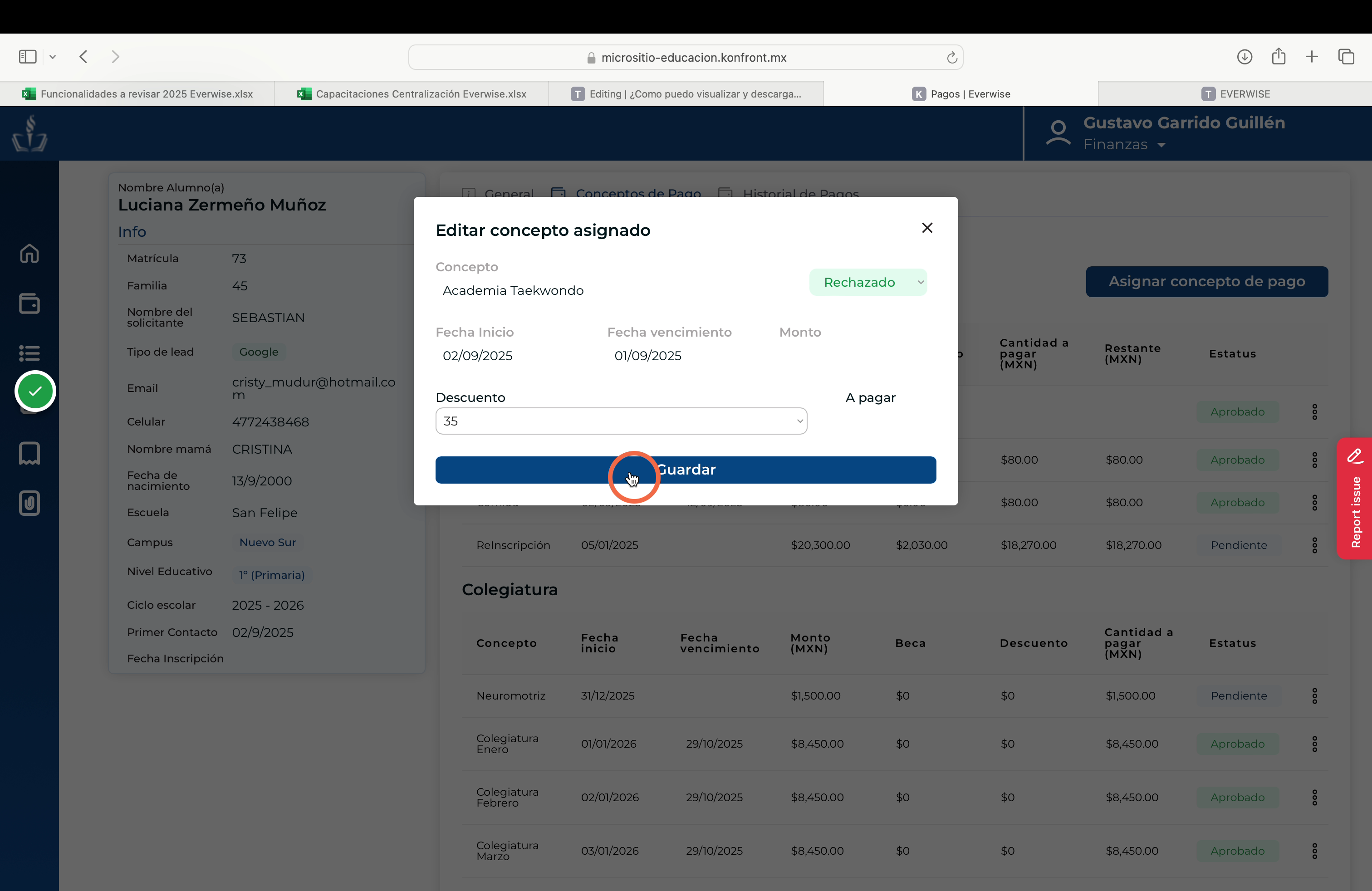
Task: Open the Descuento dropdown showing 35
Action: (x=621, y=421)
